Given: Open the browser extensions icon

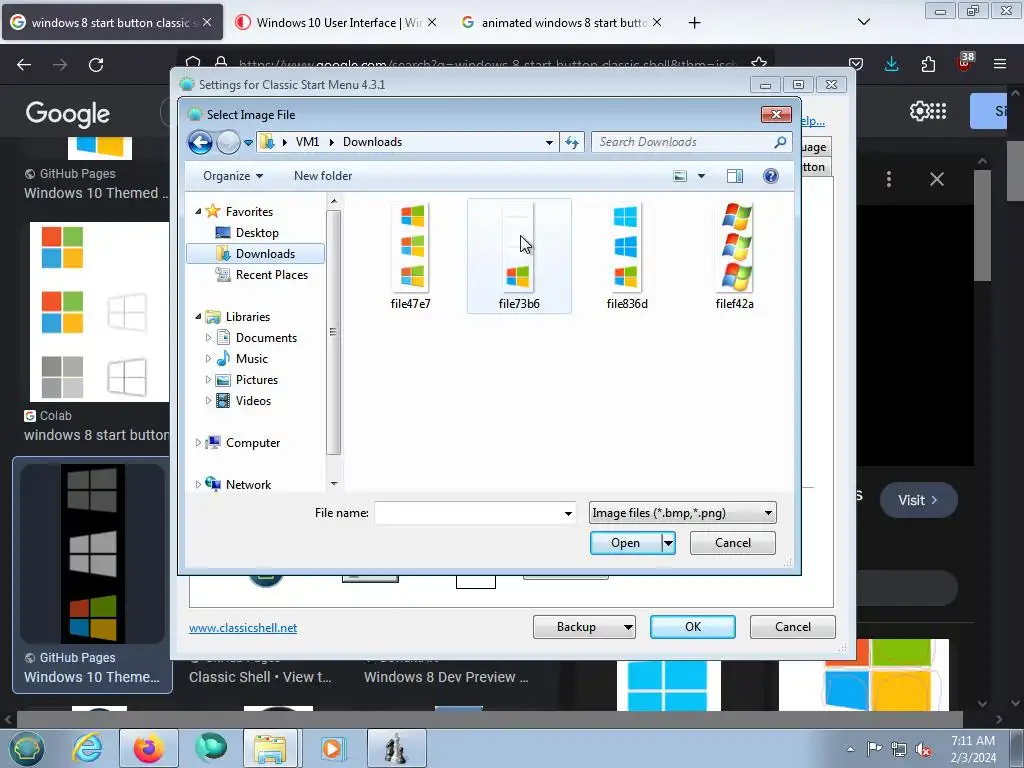Looking at the screenshot, I should [928, 64].
